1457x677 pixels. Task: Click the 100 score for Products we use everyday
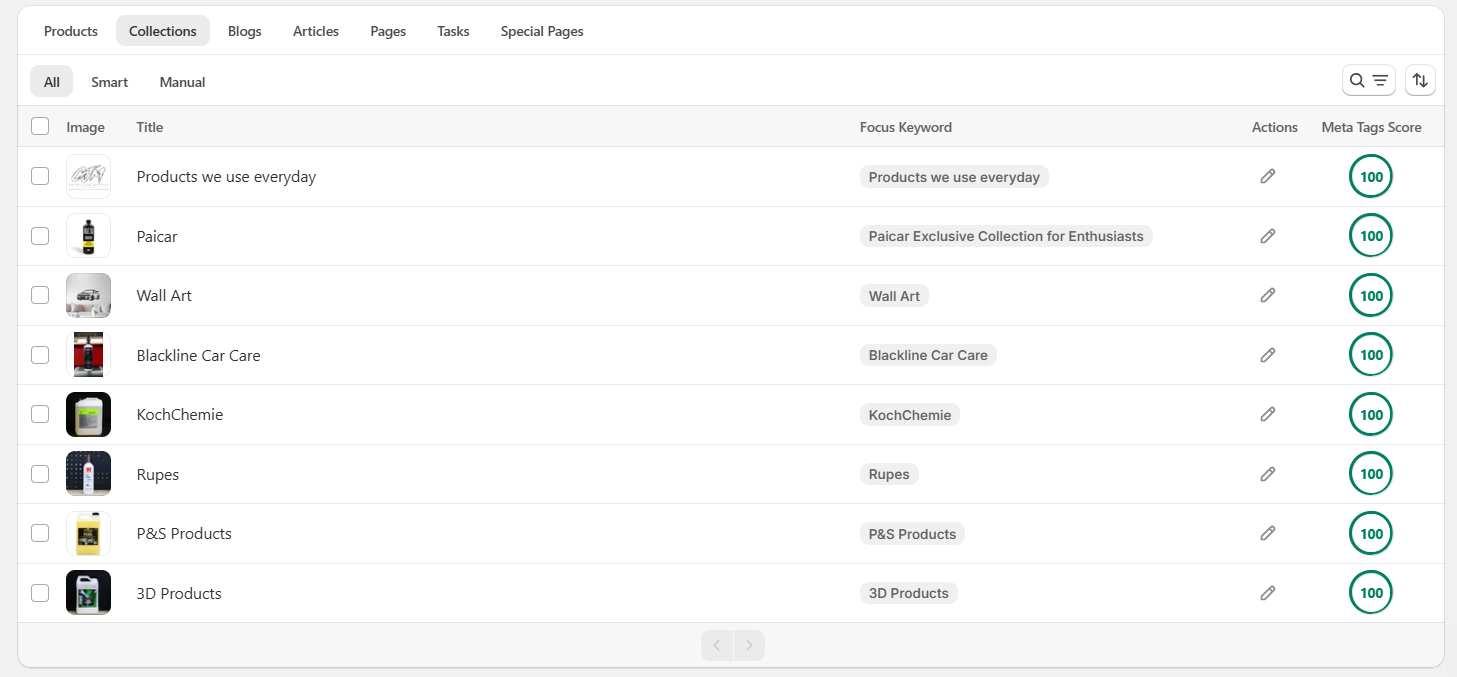point(1371,176)
